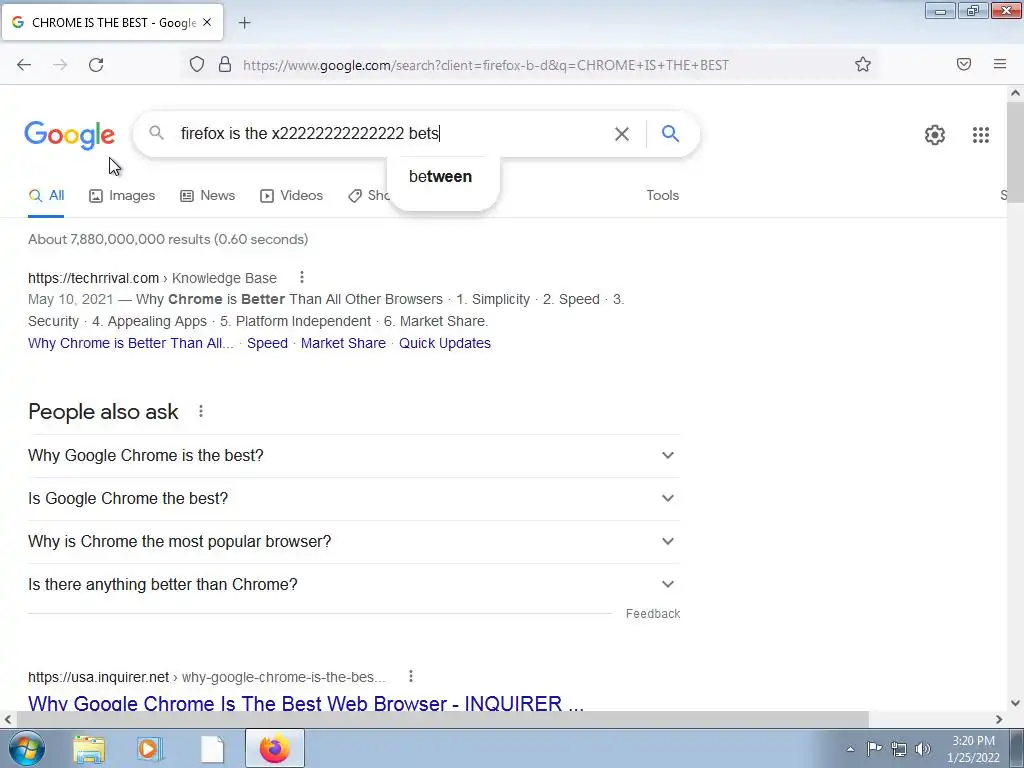Viewport: 1024px width, 768px height.
Task: Click the usa.inquirer.net URL breadcrumb
Action: pos(206,677)
